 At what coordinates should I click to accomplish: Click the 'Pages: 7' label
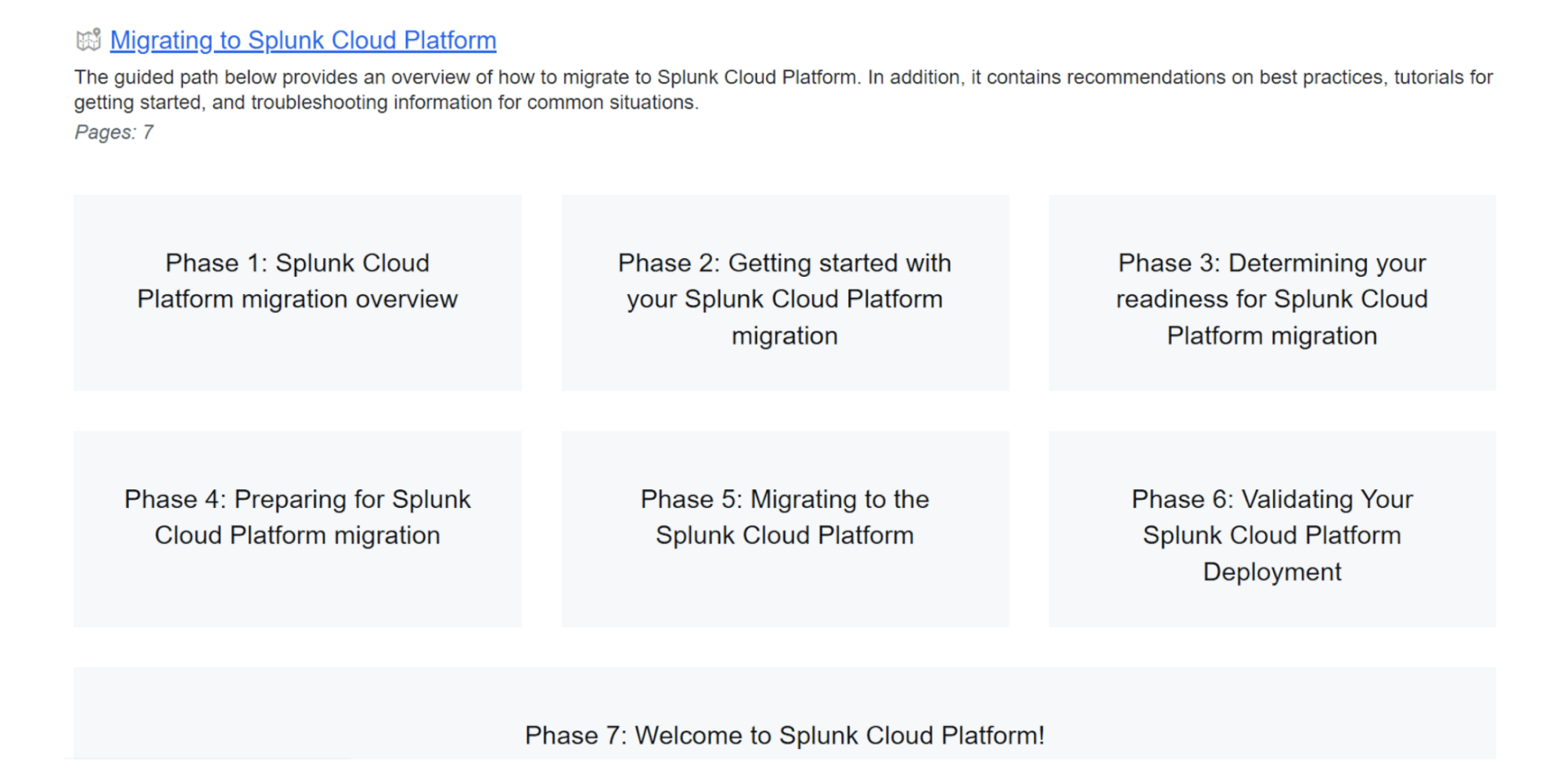pos(114,132)
